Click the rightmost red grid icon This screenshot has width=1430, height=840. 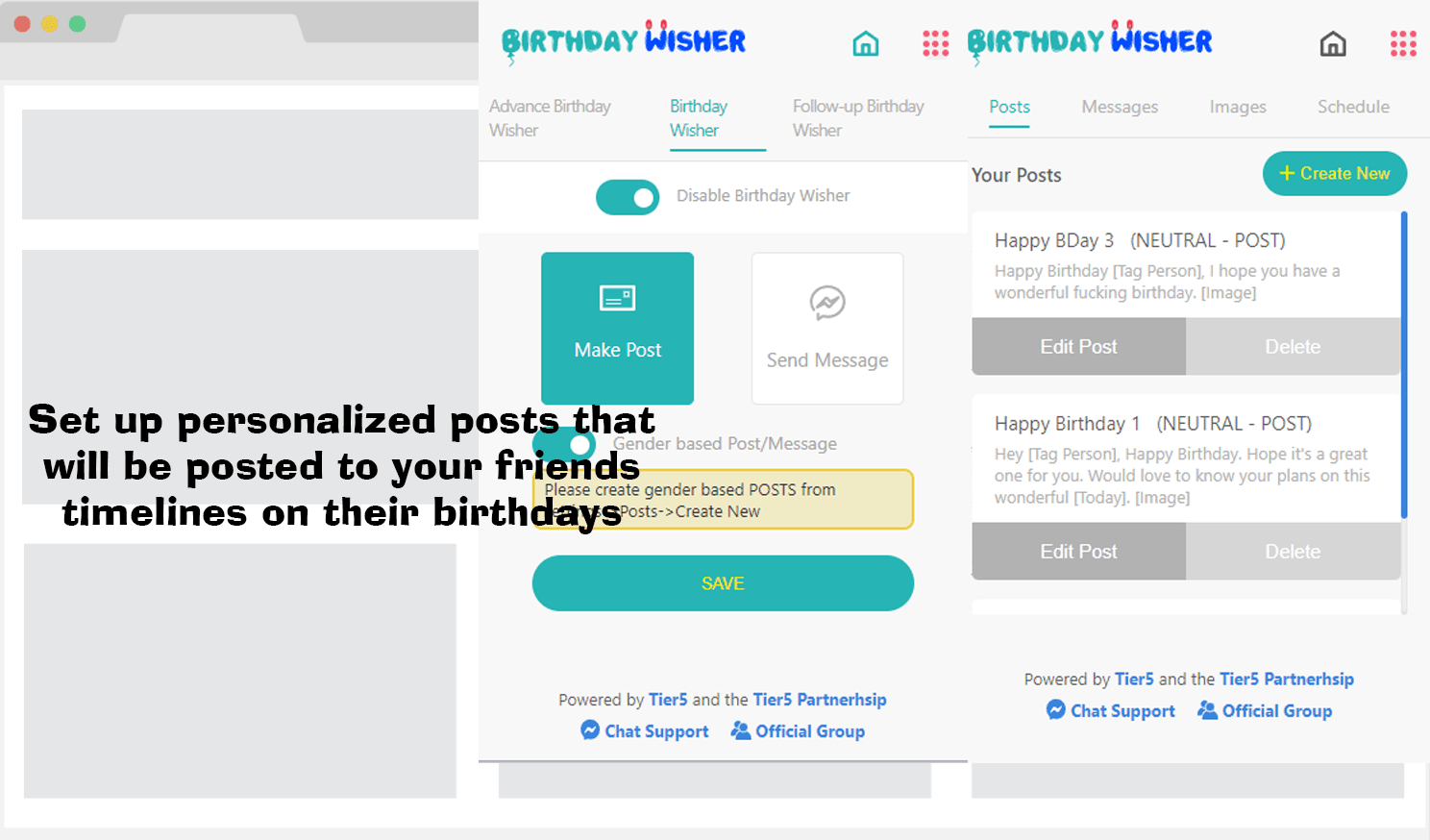point(1402,43)
